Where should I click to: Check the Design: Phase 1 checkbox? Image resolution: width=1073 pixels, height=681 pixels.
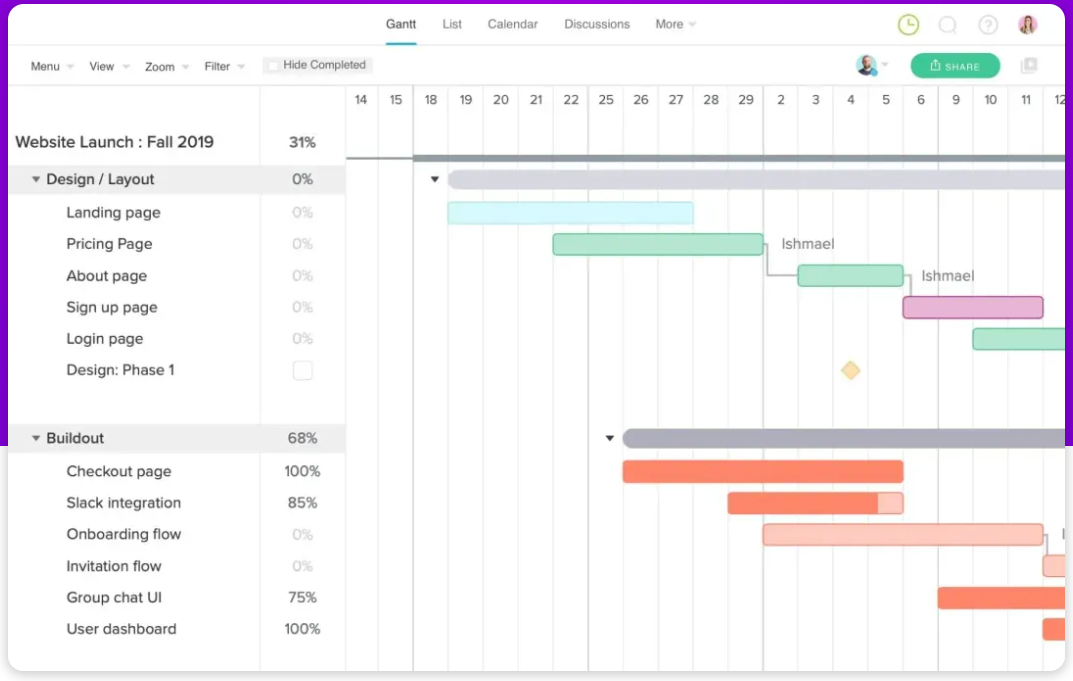click(302, 370)
